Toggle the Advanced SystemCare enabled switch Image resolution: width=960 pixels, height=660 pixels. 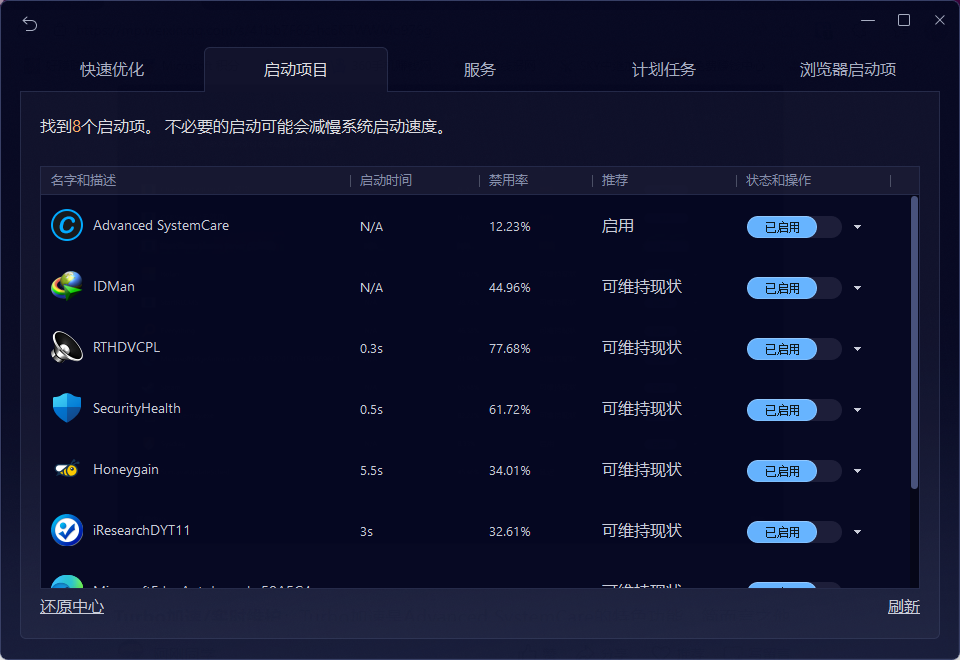click(x=794, y=227)
